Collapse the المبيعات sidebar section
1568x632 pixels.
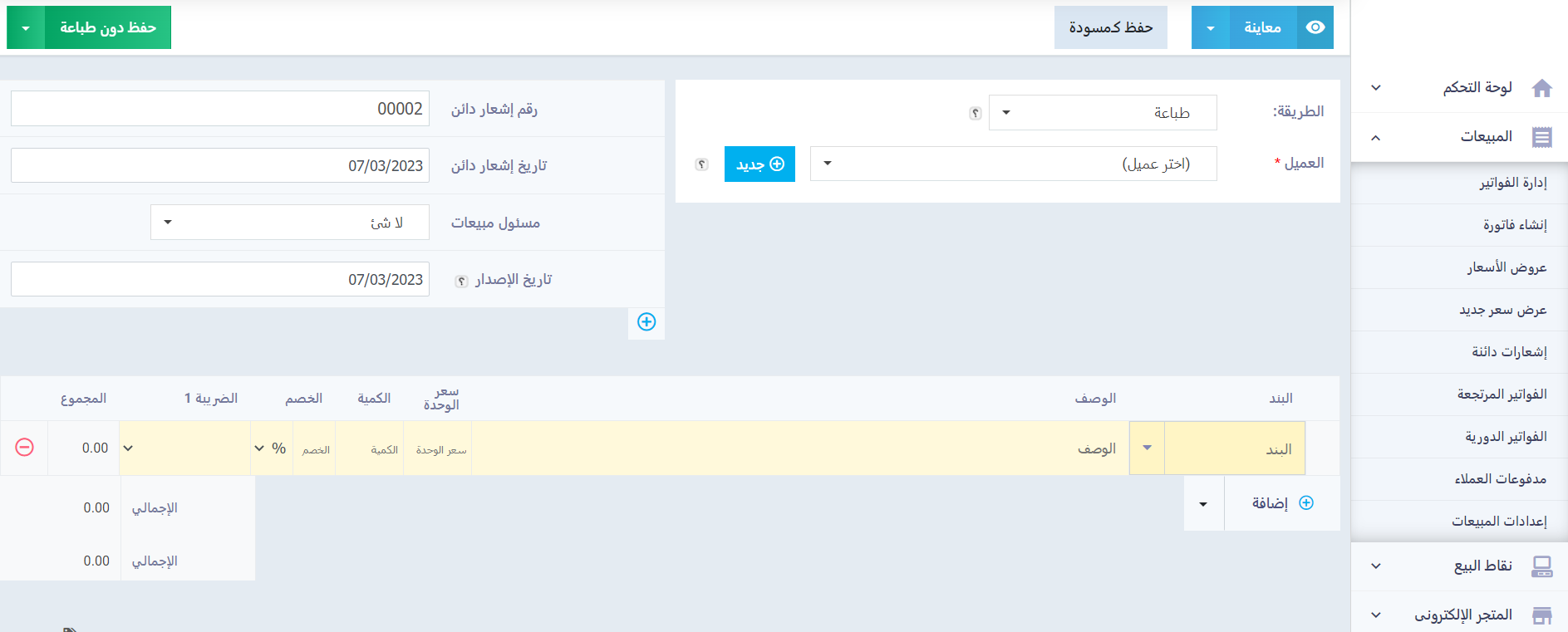1376,137
